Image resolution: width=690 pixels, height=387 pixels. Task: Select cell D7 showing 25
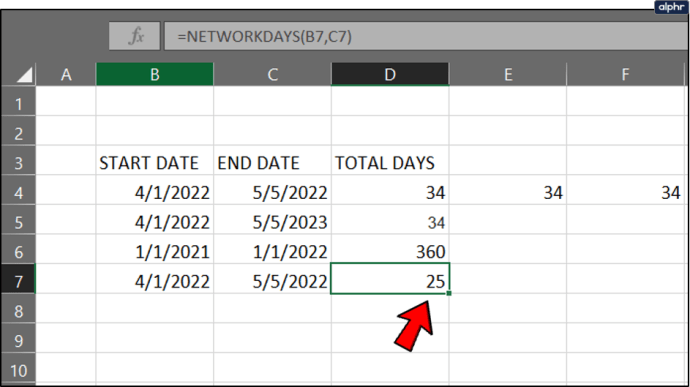click(390, 278)
